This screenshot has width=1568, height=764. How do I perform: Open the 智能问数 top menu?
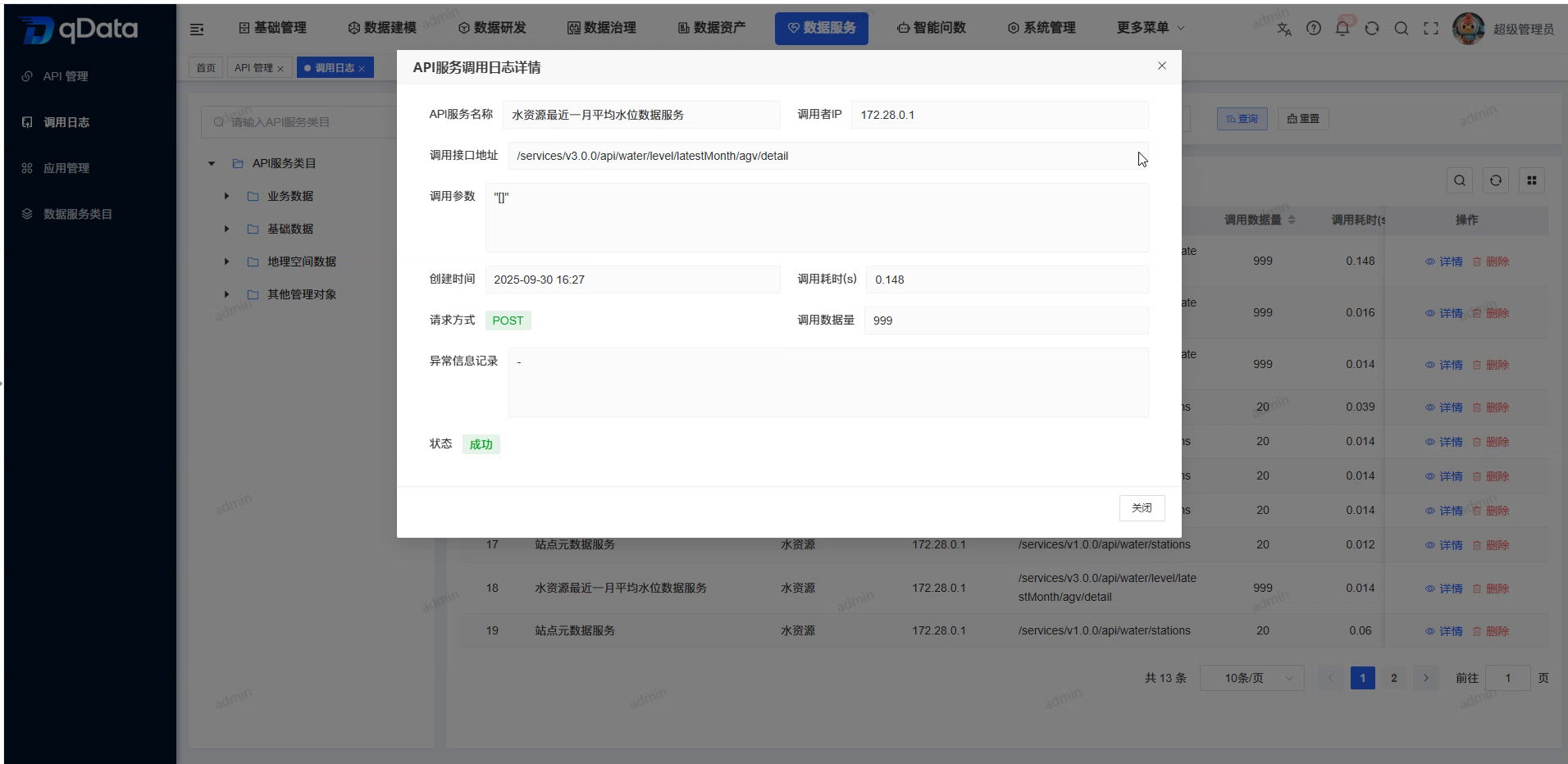click(x=932, y=28)
